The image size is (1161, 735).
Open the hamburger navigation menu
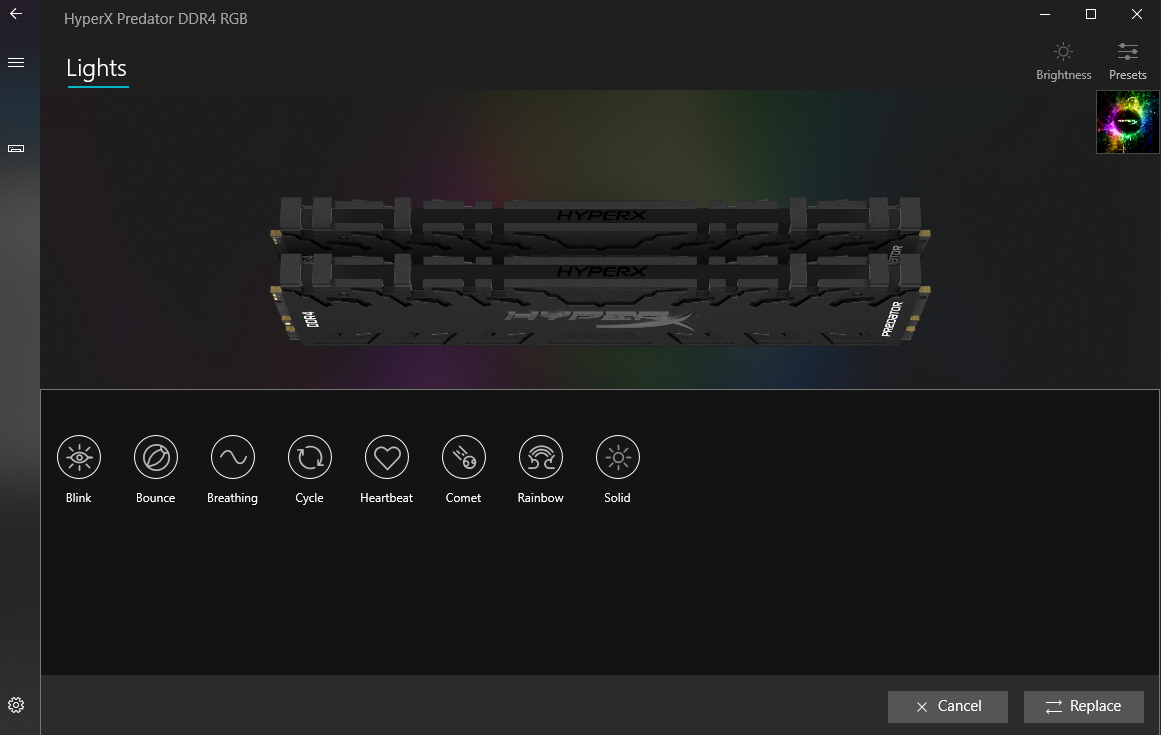click(x=16, y=63)
